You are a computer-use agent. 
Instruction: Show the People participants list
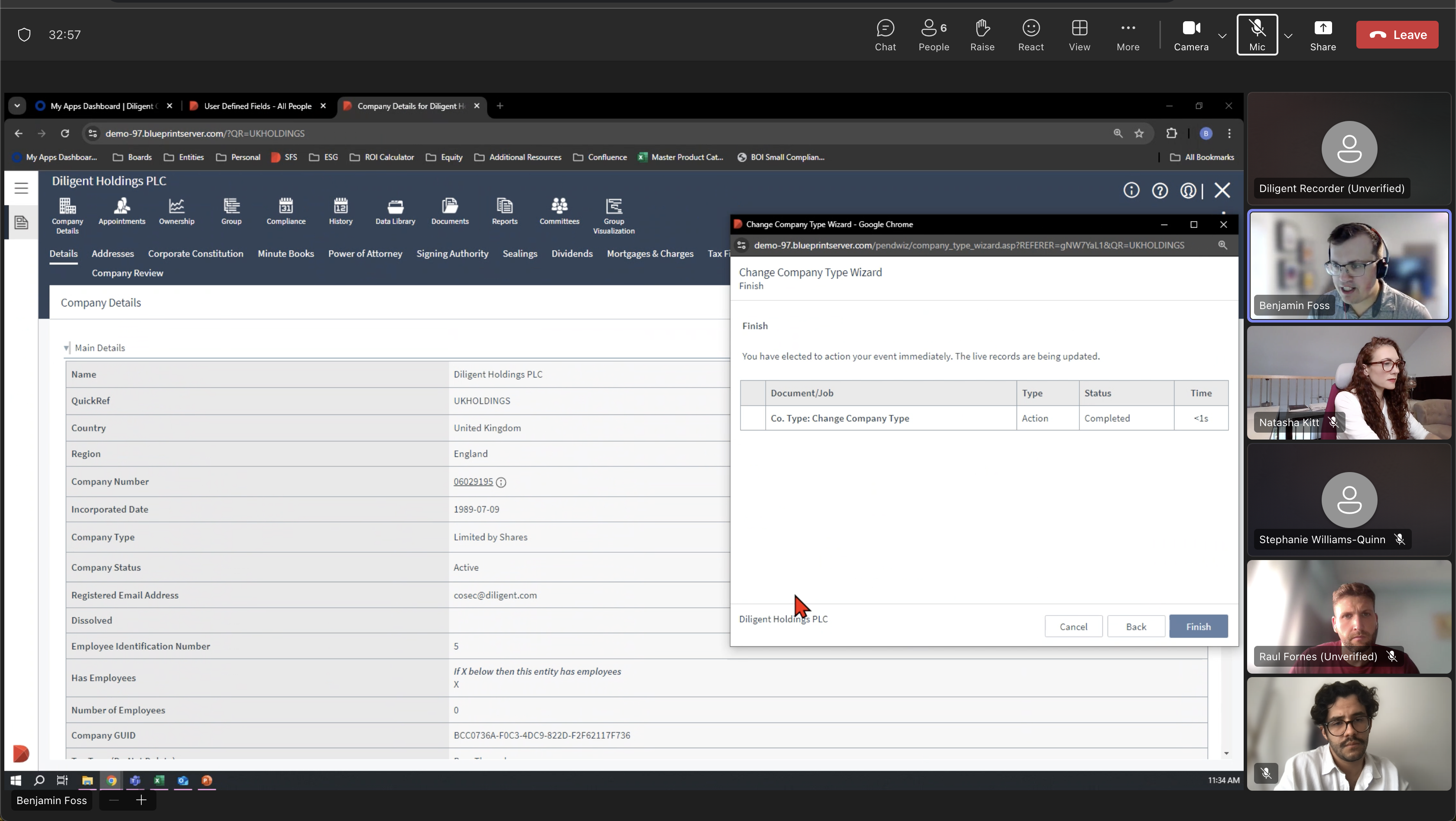coord(934,35)
